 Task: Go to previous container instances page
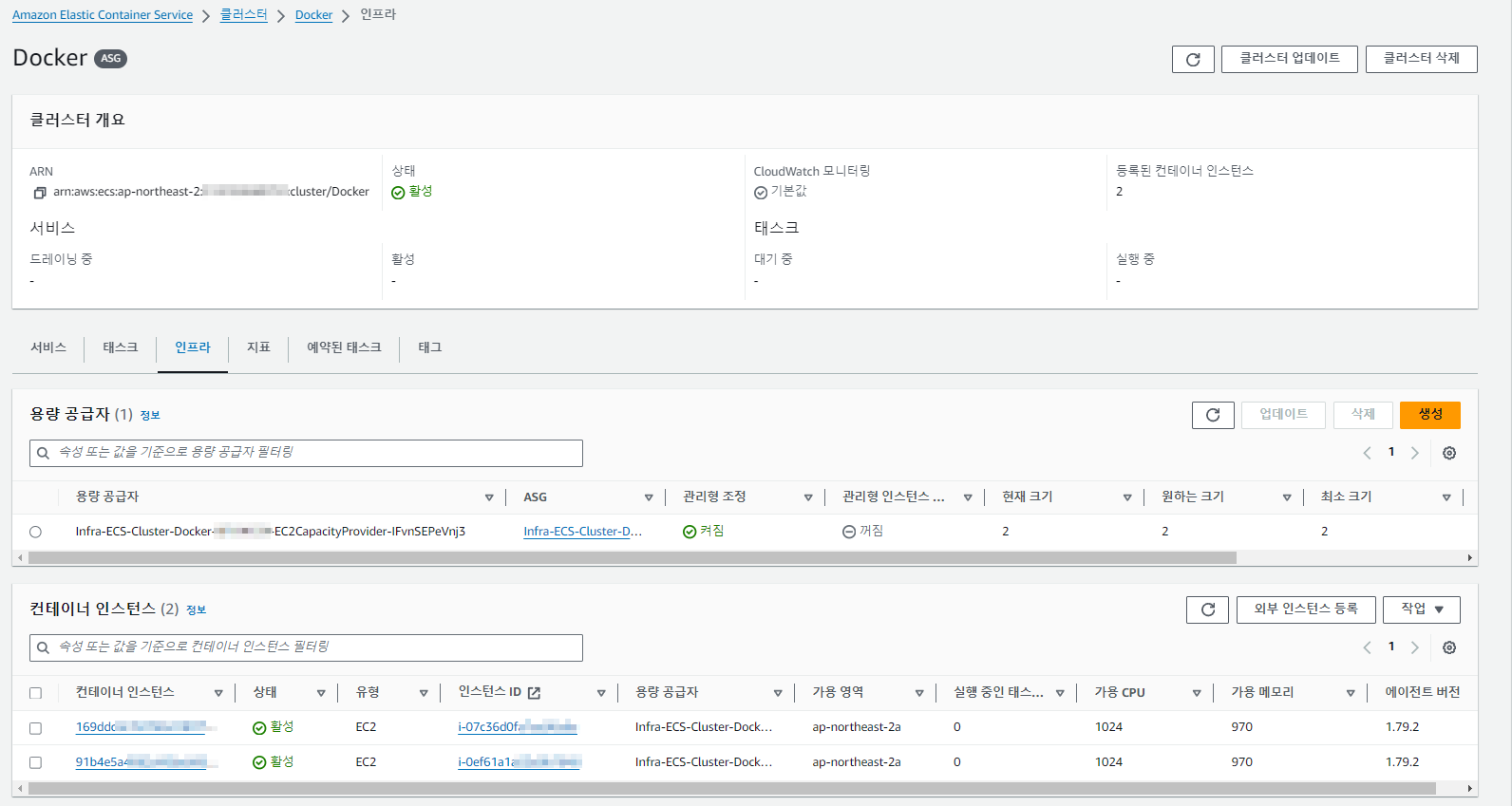point(1368,647)
